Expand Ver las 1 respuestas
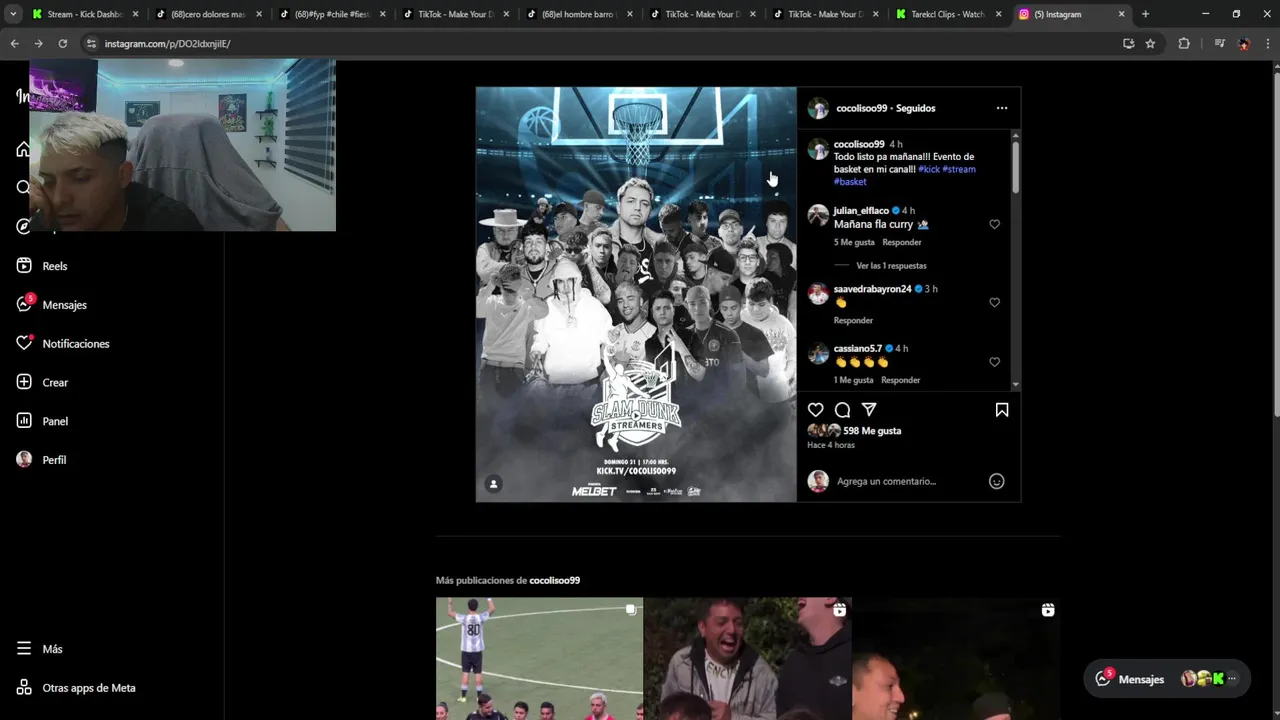 coord(891,266)
